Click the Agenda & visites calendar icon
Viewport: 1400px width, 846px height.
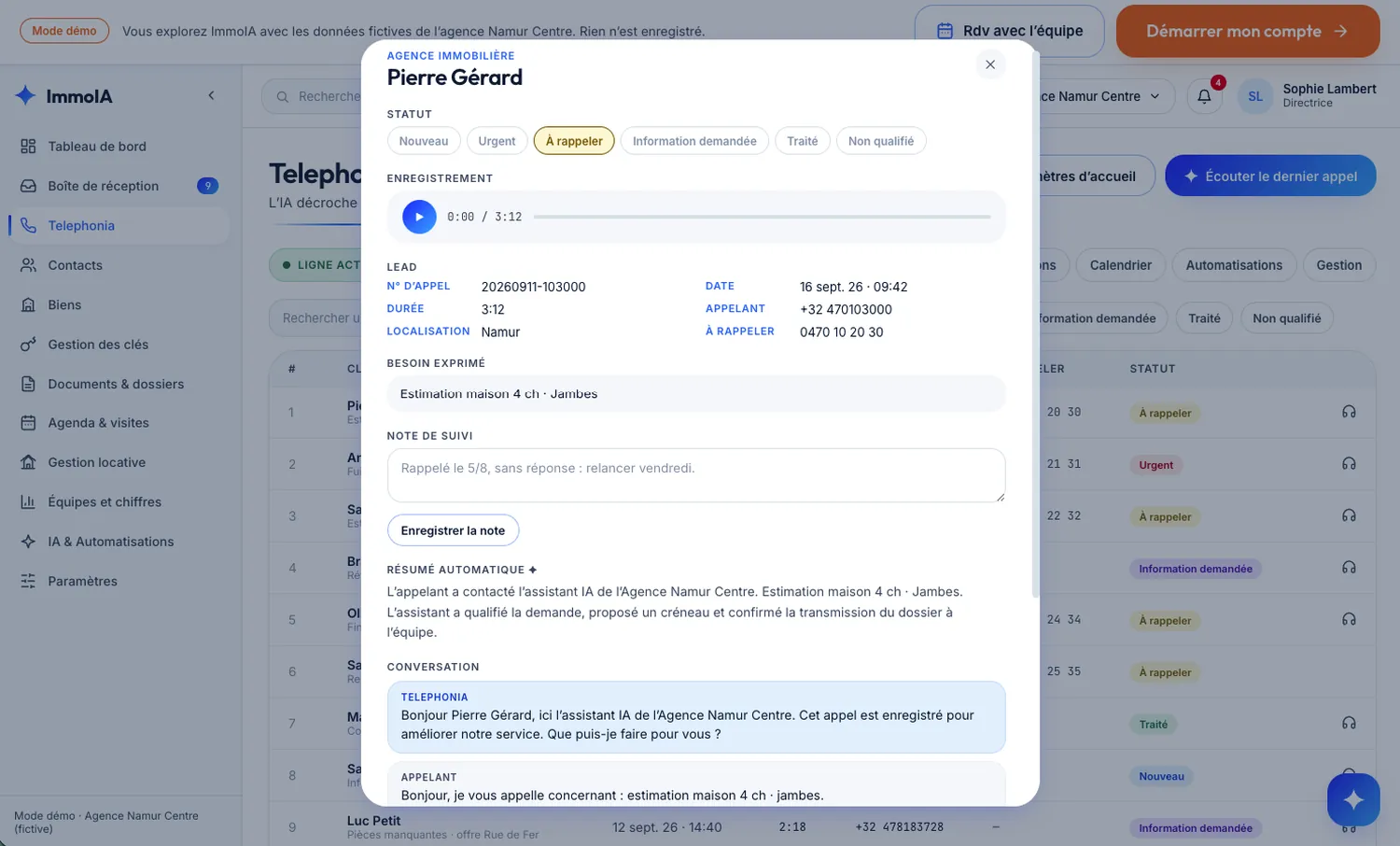coord(28,423)
